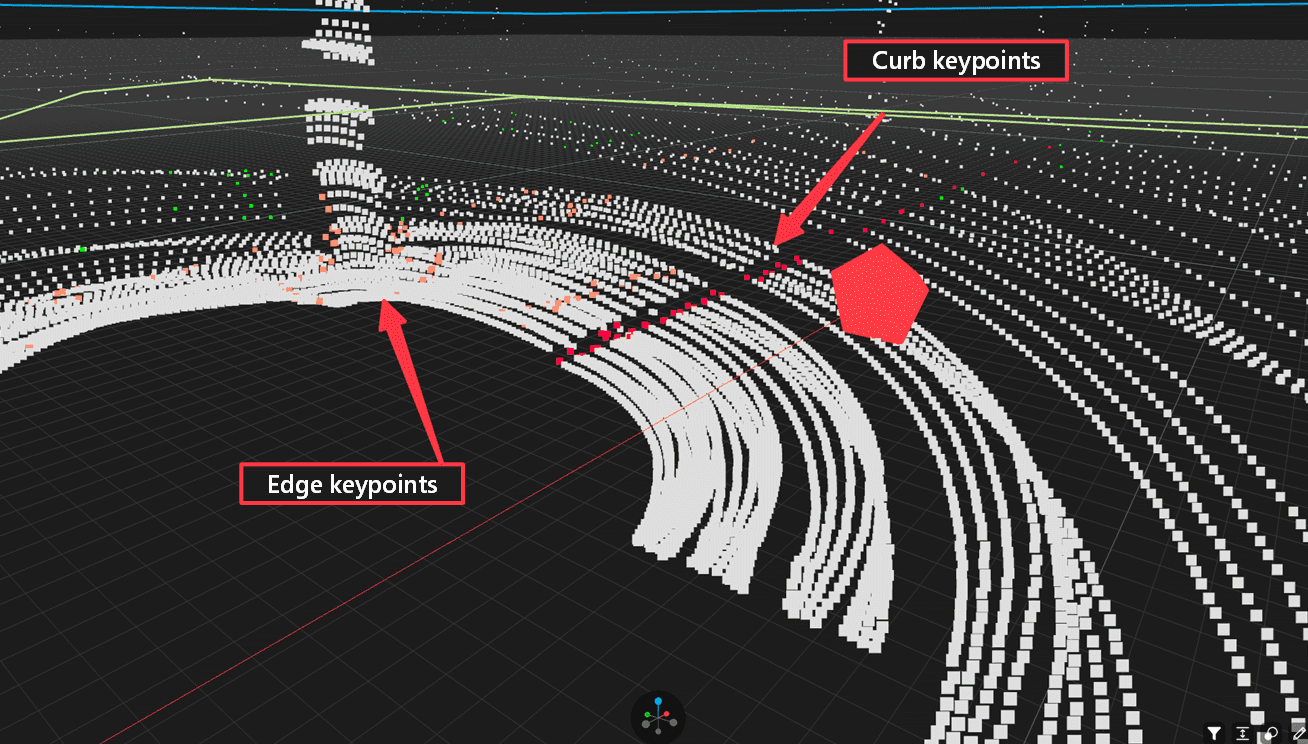Click the "Curb keypoints" label box

pos(956,61)
